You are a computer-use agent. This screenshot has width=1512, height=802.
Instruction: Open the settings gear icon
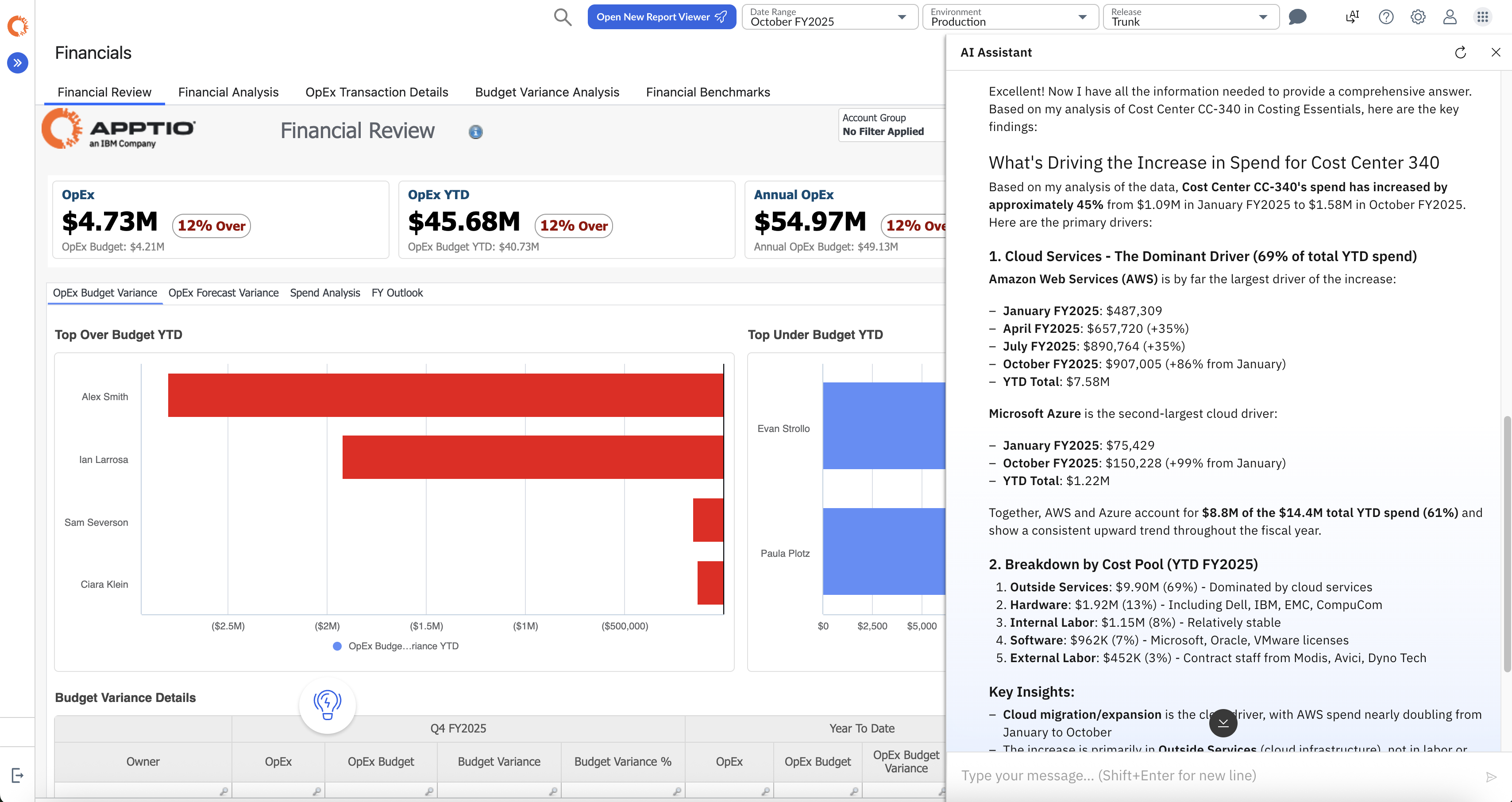tap(1417, 17)
